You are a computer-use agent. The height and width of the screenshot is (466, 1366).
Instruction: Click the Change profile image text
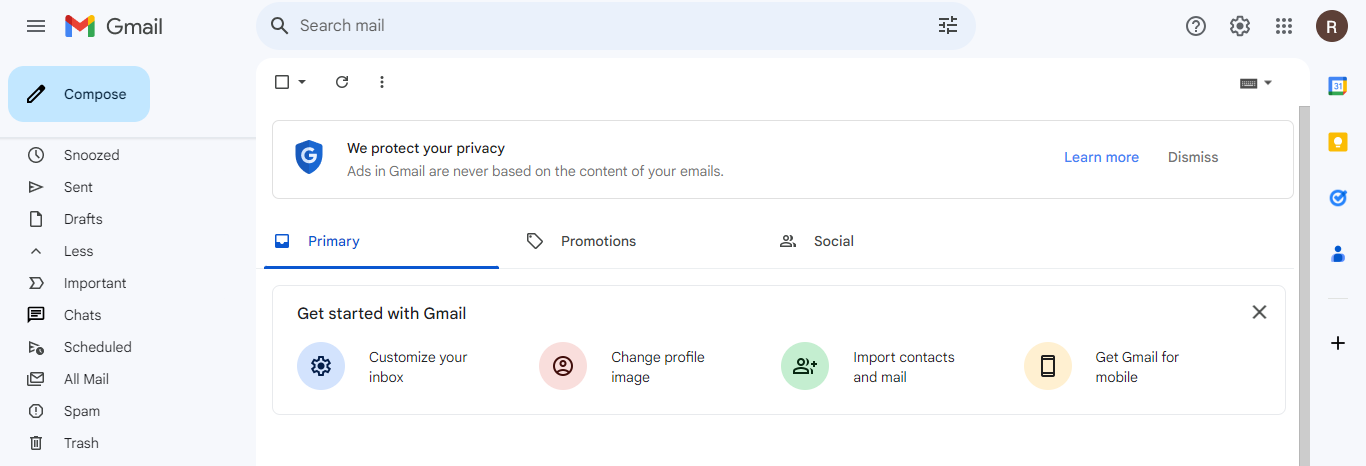point(658,367)
